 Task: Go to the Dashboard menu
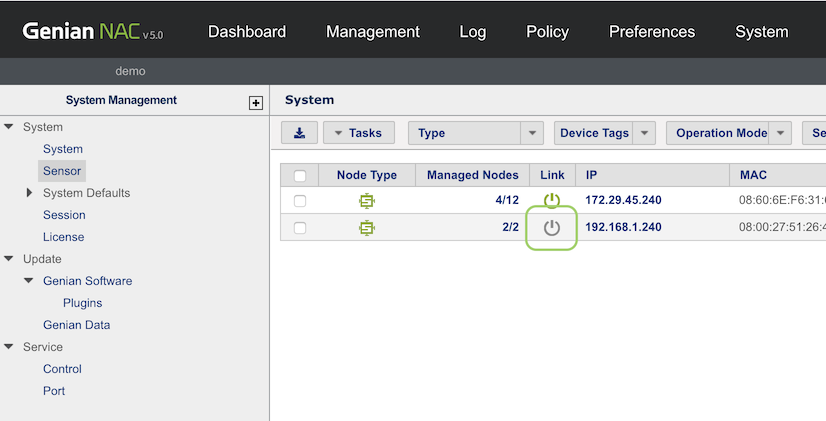[x=247, y=32]
